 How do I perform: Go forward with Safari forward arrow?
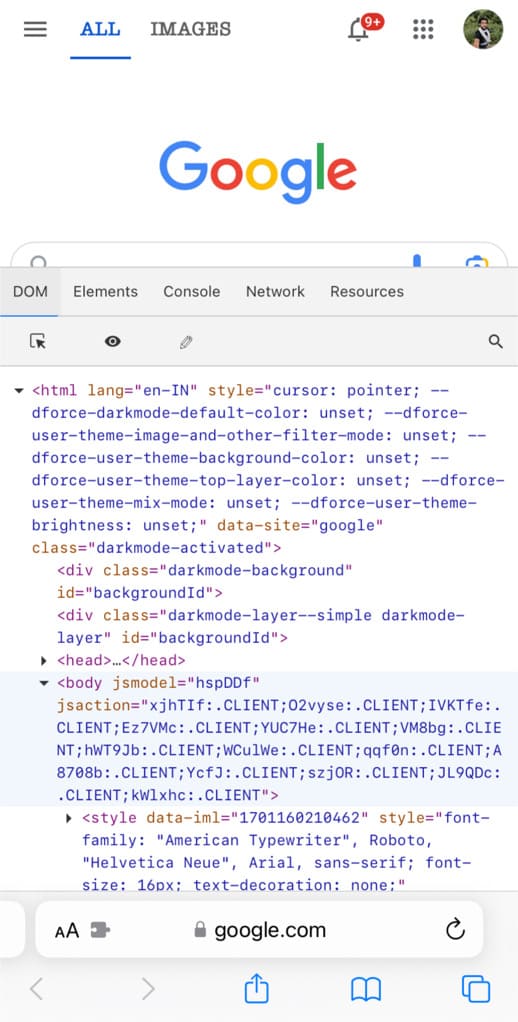(x=149, y=989)
